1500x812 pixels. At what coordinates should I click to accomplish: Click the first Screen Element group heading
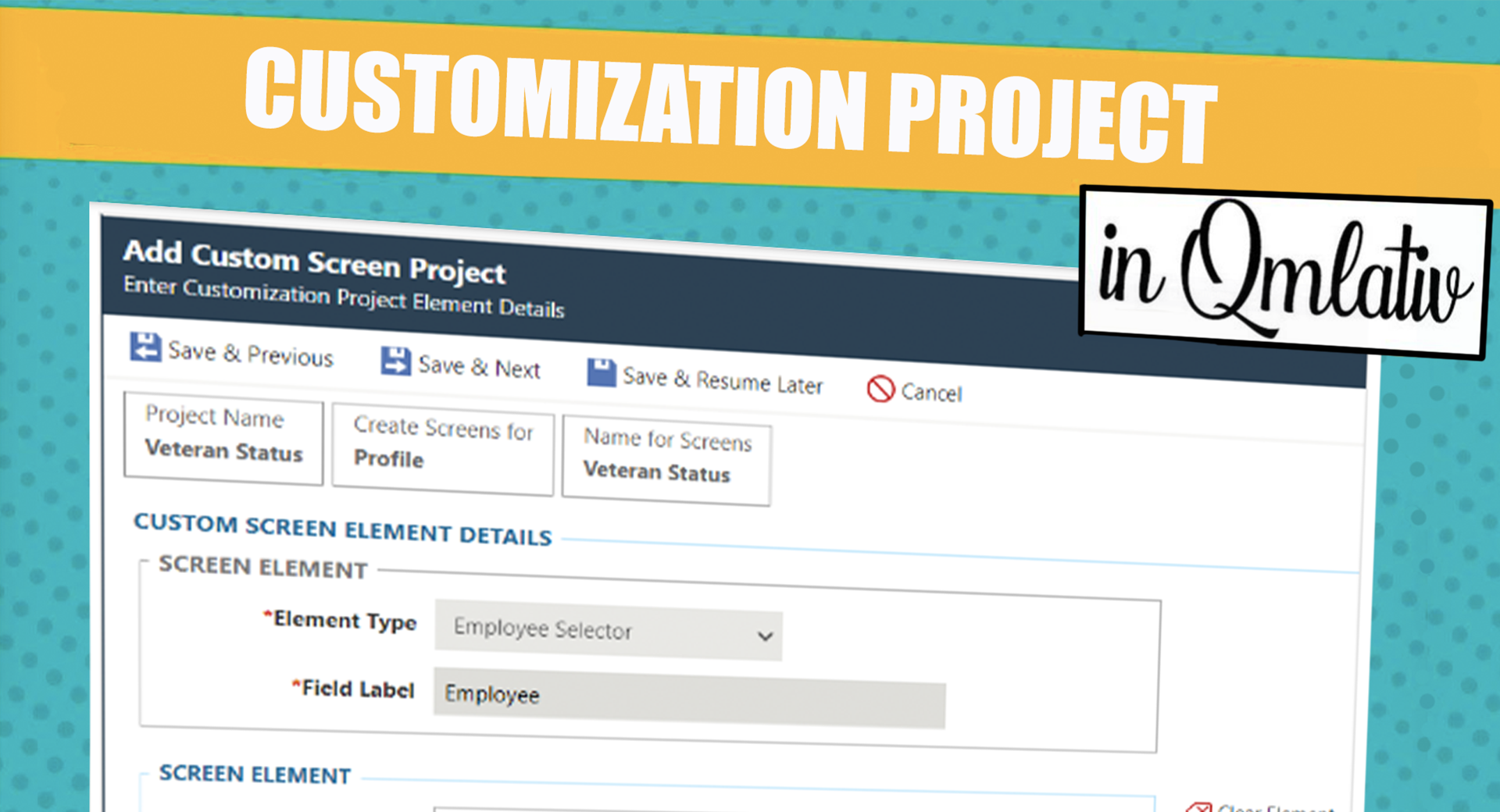262,568
